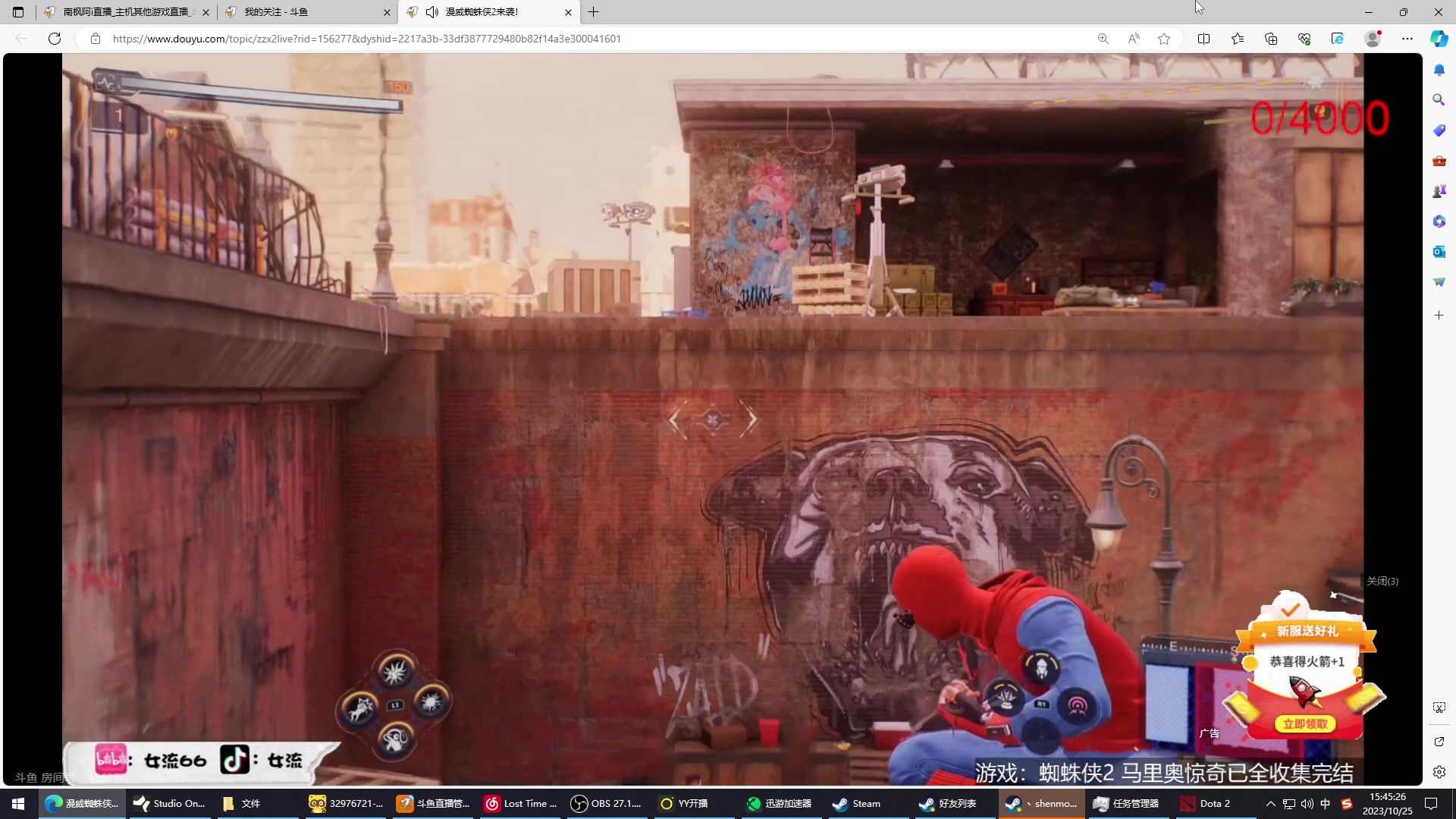The height and width of the screenshot is (819, 1456).
Task: Open a new browser tab
Action: point(594,12)
